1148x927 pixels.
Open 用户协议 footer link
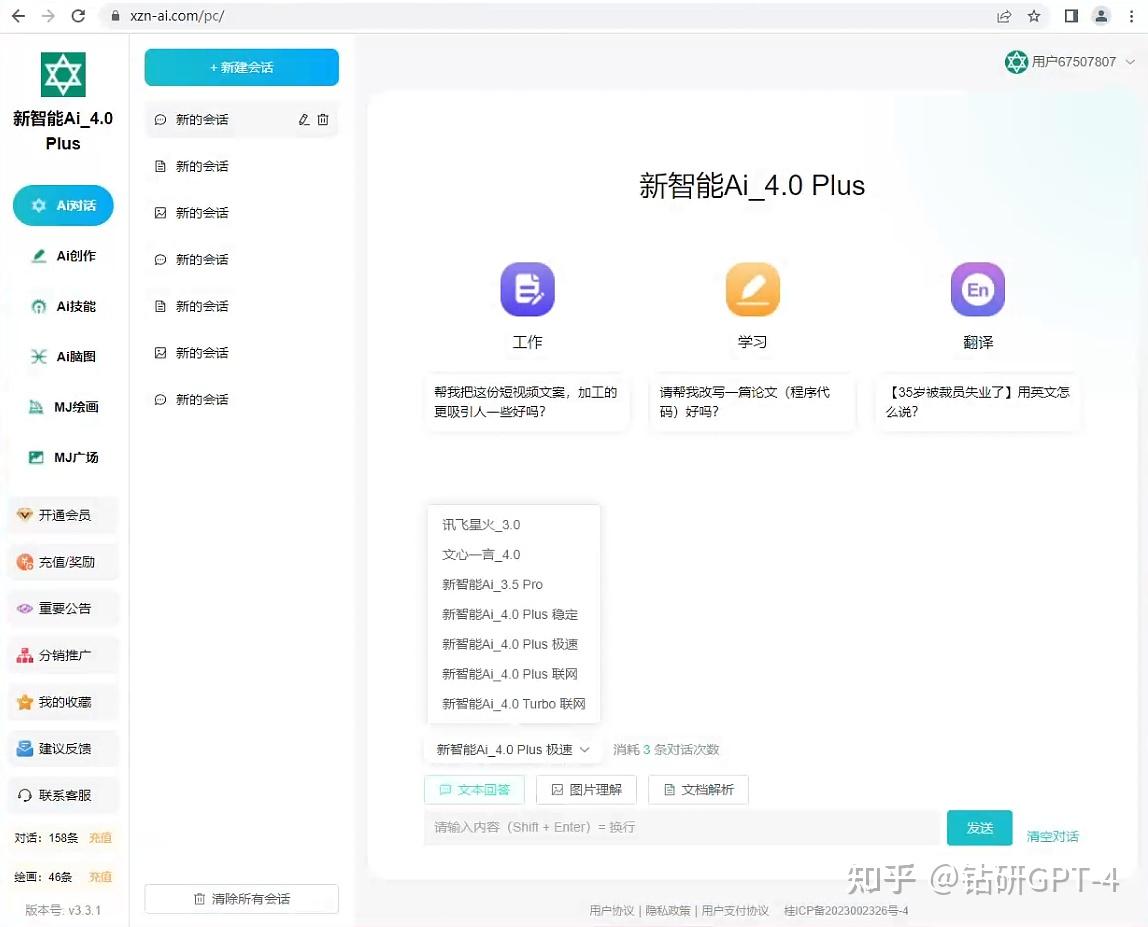pos(611,911)
